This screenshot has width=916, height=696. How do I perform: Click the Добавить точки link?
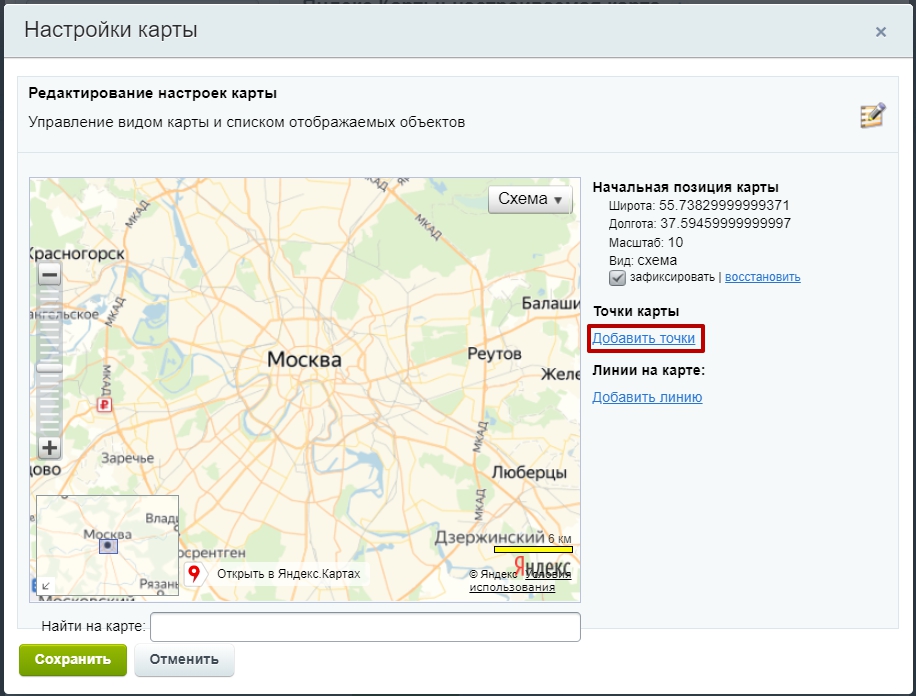click(644, 338)
